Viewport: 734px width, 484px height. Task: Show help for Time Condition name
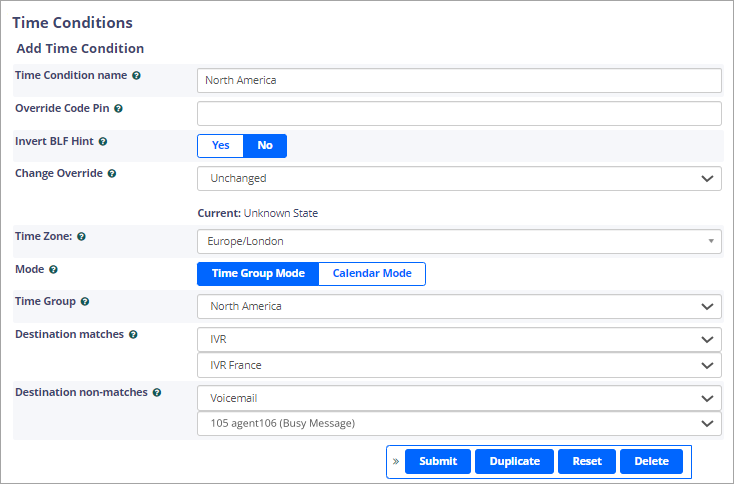(x=136, y=75)
